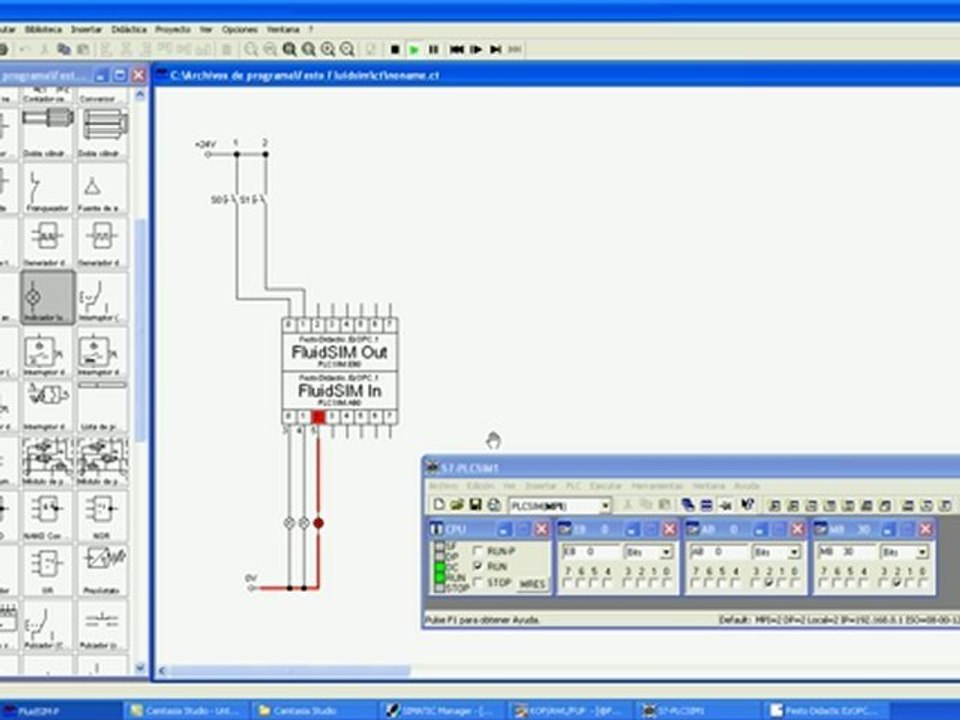Open the Proyecto menu
The image size is (960, 720).
(173, 29)
